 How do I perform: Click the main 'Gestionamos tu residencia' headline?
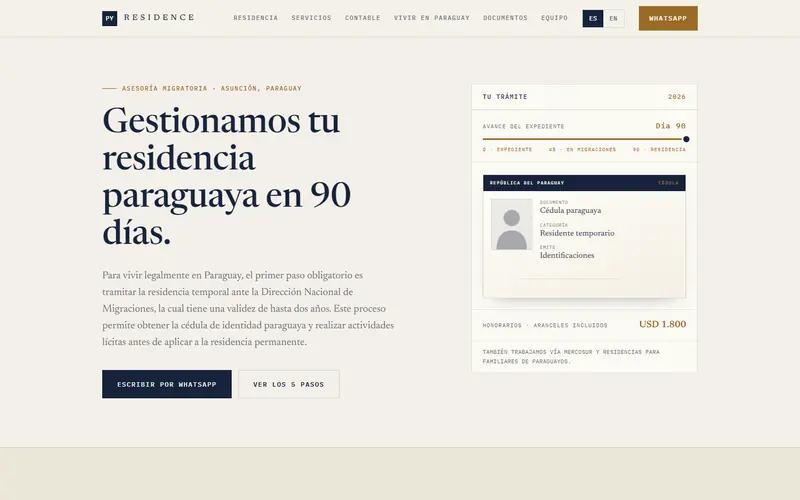(x=227, y=176)
